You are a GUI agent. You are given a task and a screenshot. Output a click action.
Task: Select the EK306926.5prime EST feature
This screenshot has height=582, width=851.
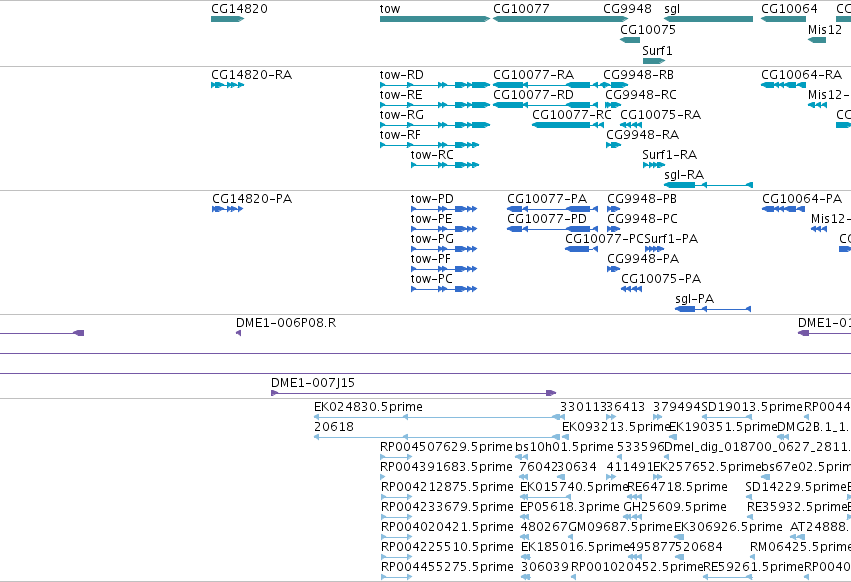click(x=681, y=537)
